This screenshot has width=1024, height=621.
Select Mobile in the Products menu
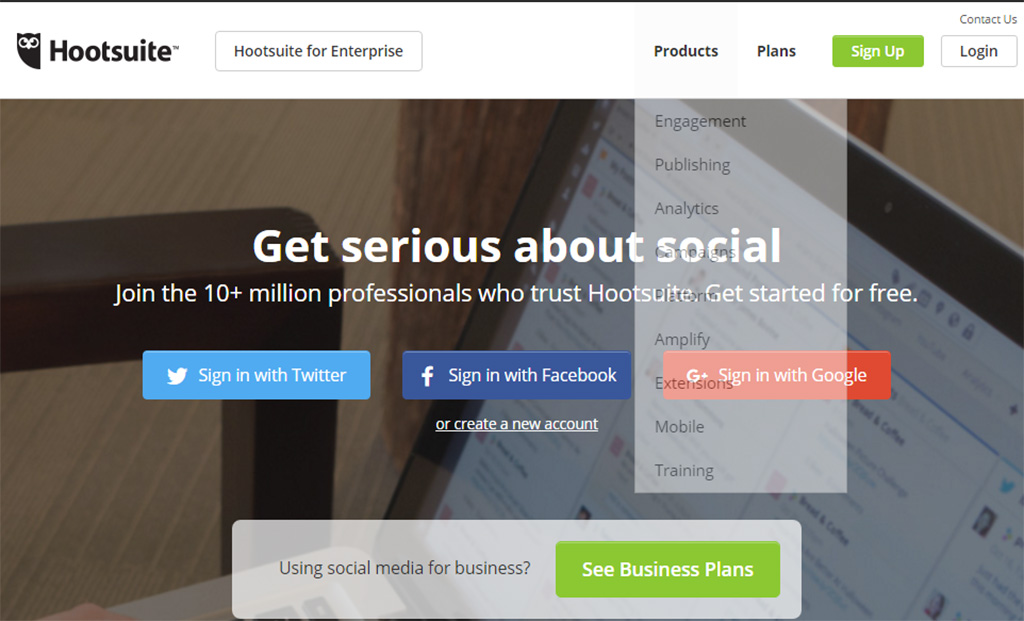[679, 426]
